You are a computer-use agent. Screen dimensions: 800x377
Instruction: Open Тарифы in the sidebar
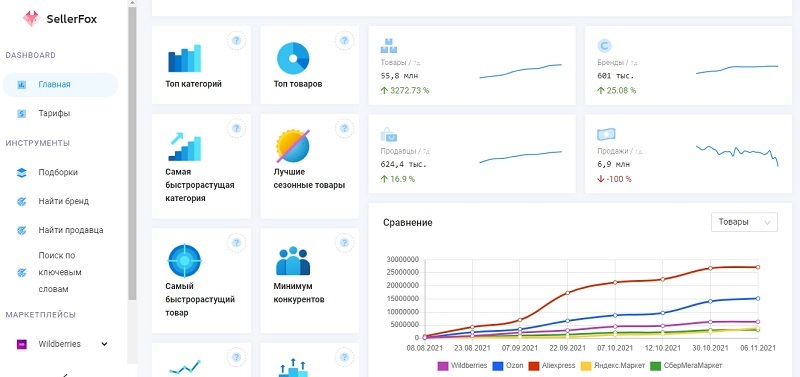click(54, 113)
